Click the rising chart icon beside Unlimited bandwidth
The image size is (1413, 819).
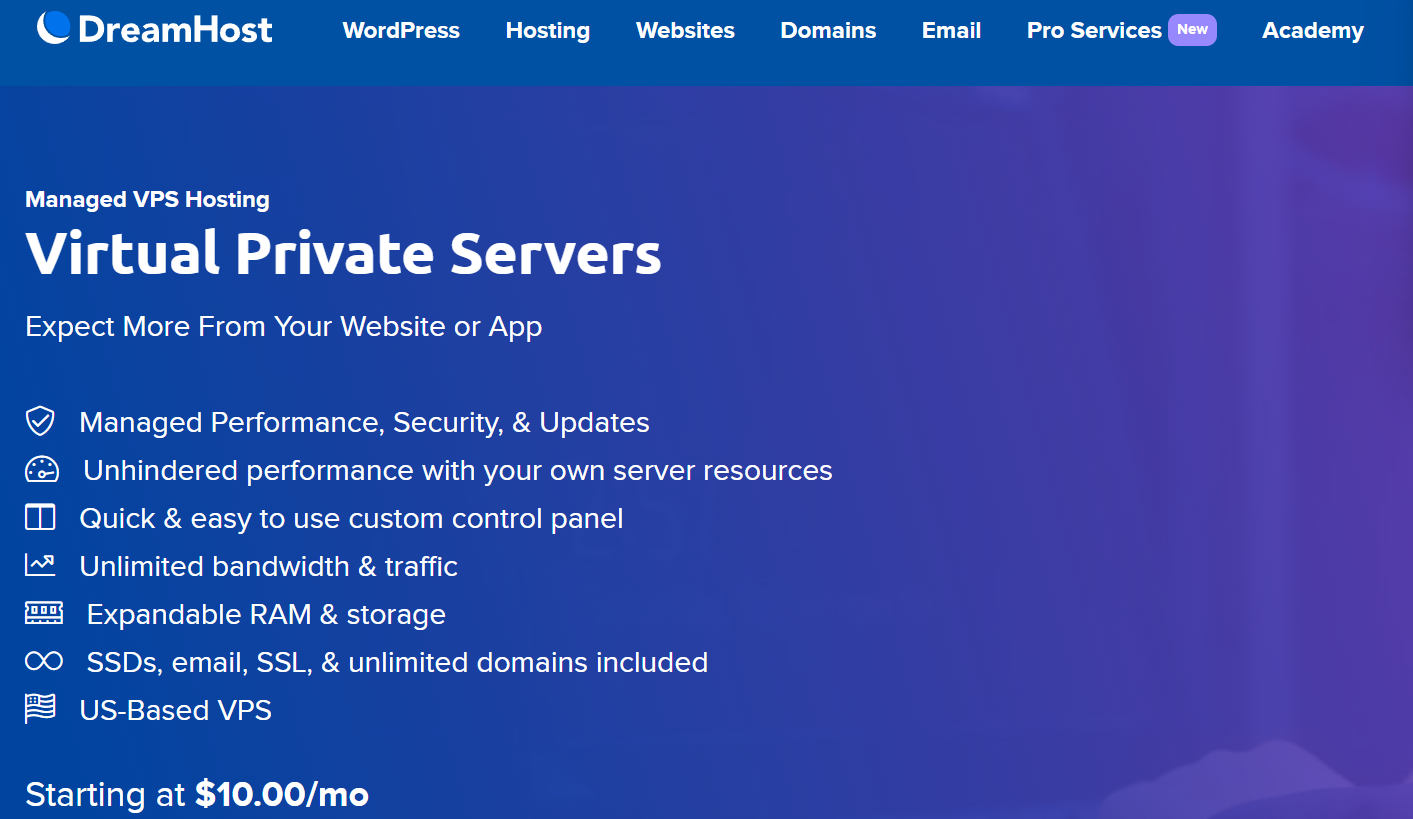[x=40, y=565]
